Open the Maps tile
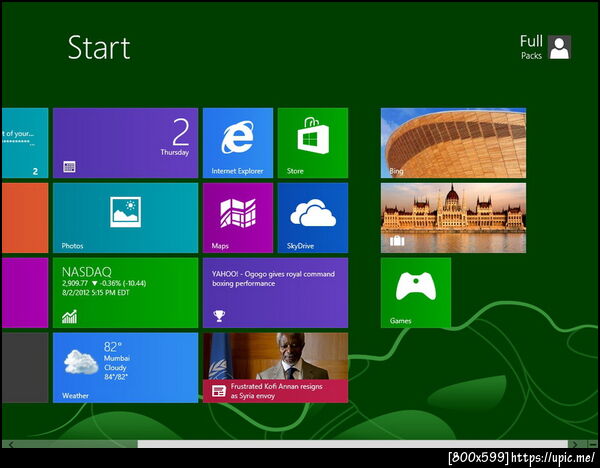Screen dimensions: 600x468 pos(238,218)
